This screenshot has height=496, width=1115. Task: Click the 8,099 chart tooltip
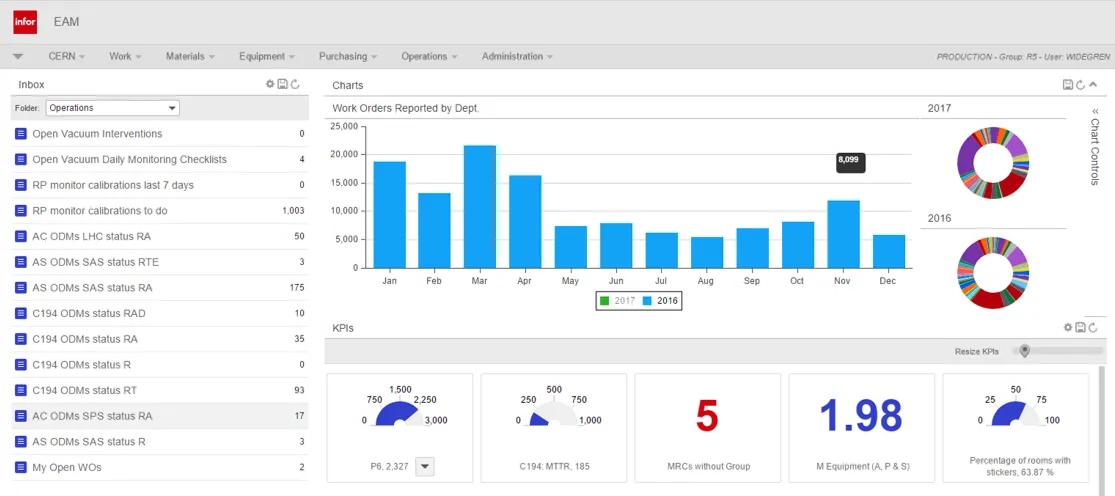[850, 161]
